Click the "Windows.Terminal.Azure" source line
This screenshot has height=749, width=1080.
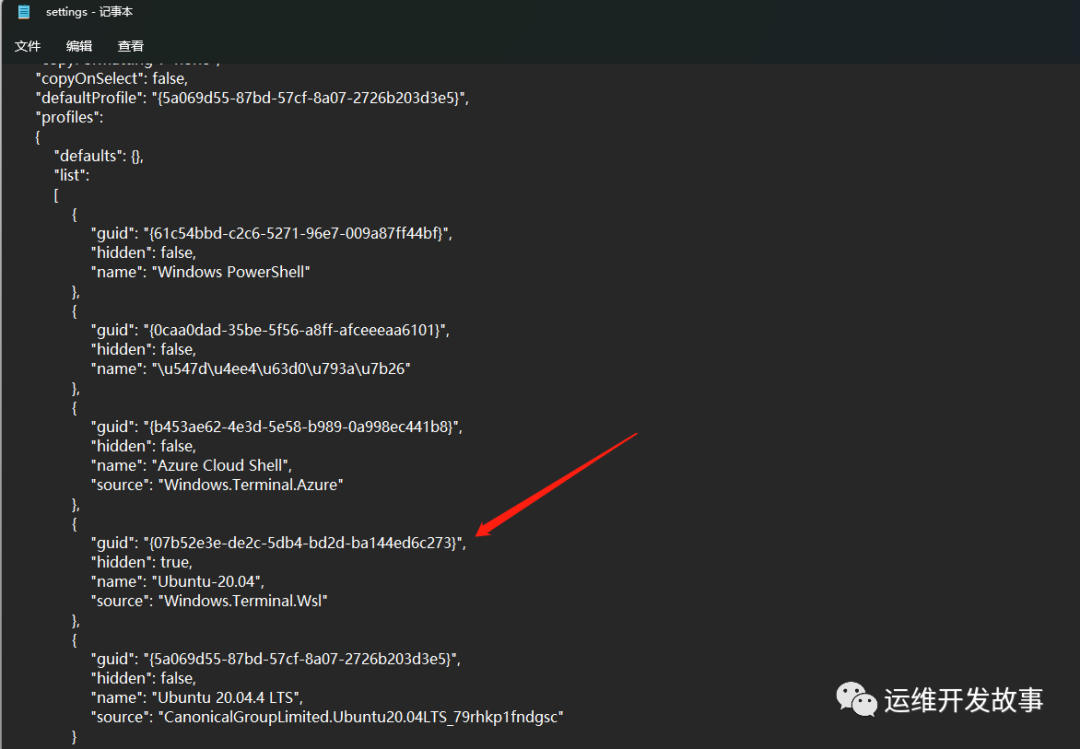tap(217, 484)
